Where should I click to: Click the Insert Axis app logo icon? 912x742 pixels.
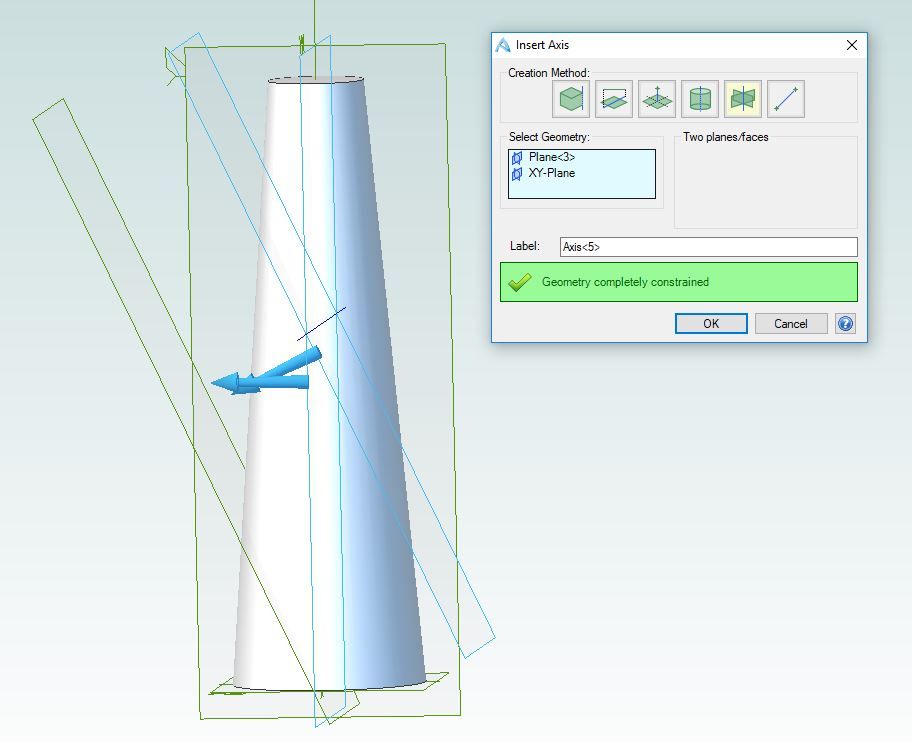(503, 45)
